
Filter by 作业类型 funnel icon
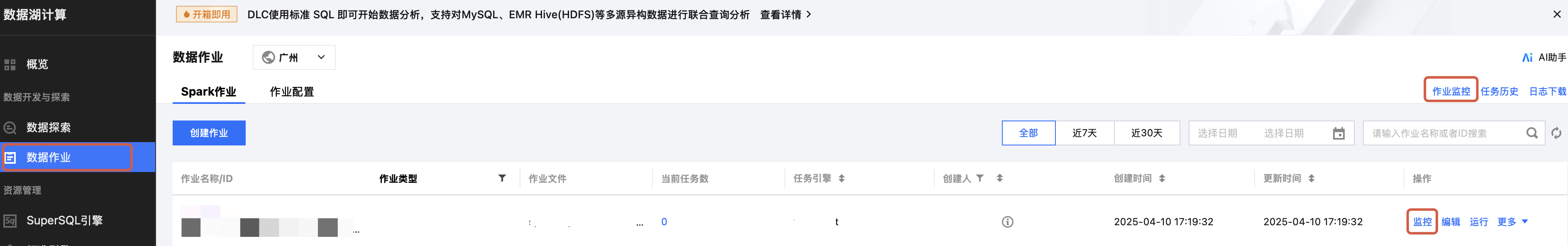coord(501,178)
